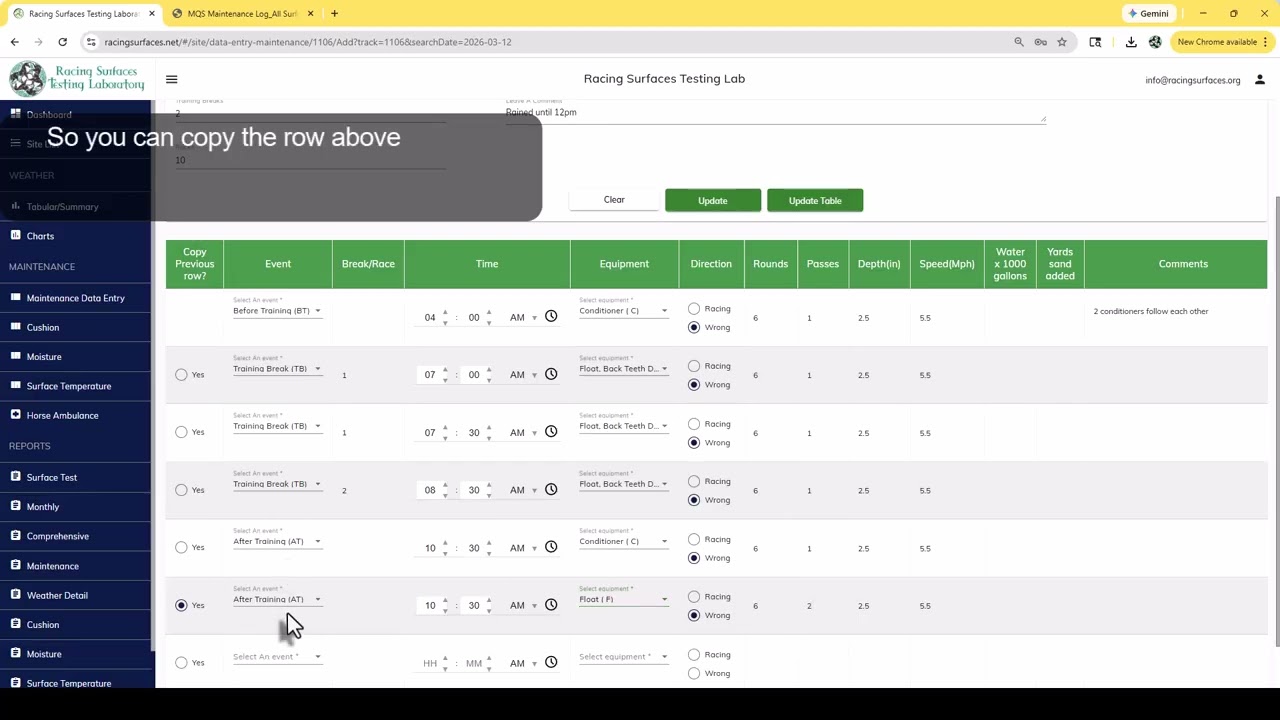Increase hour stepper in 04:00 row
The height and width of the screenshot is (720, 1280).
(445, 313)
